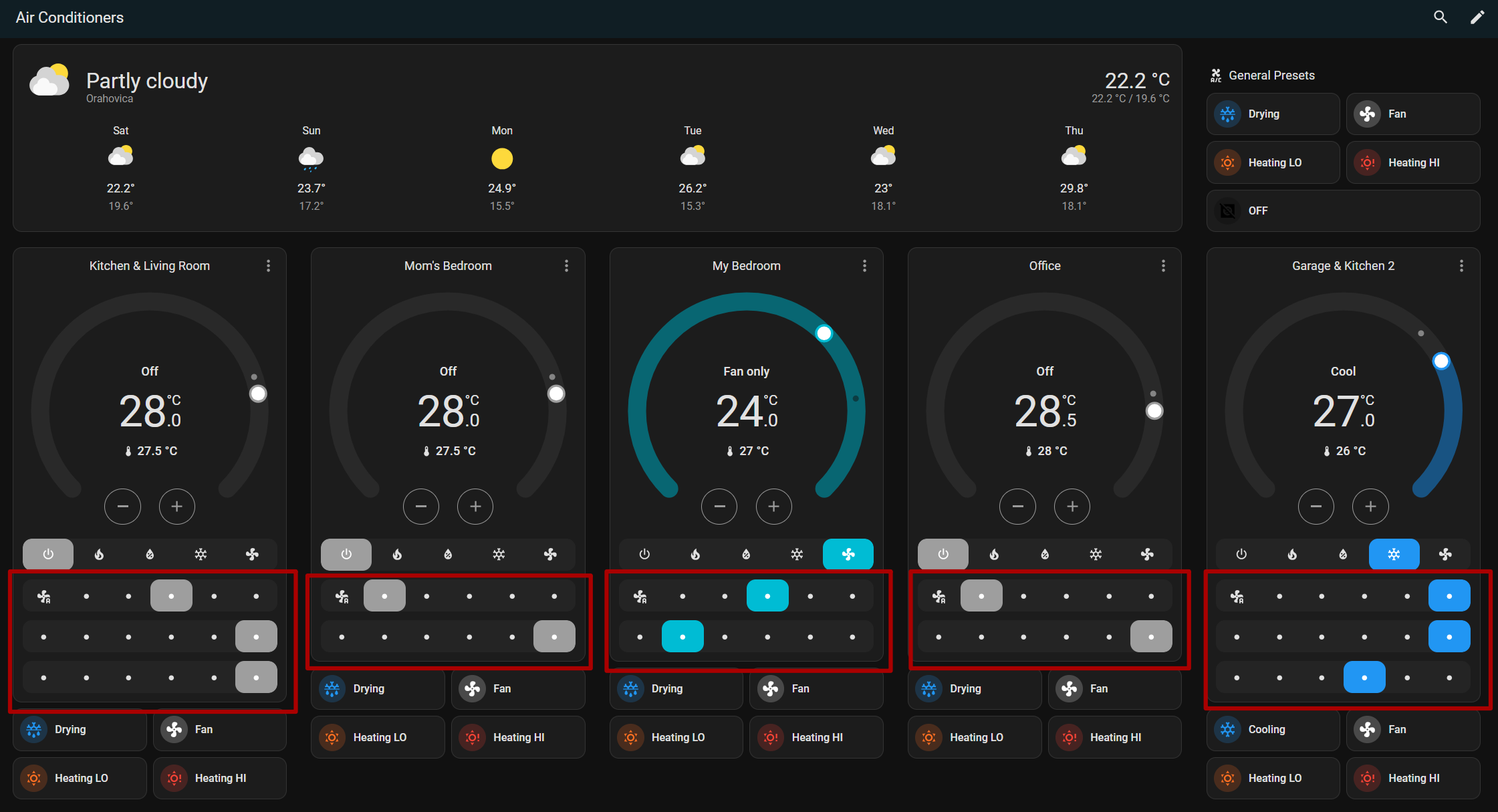1498x812 pixels.
Task: Select heat mode icon for My Bedroom
Action: pyautogui.click(x=695, y=554)
